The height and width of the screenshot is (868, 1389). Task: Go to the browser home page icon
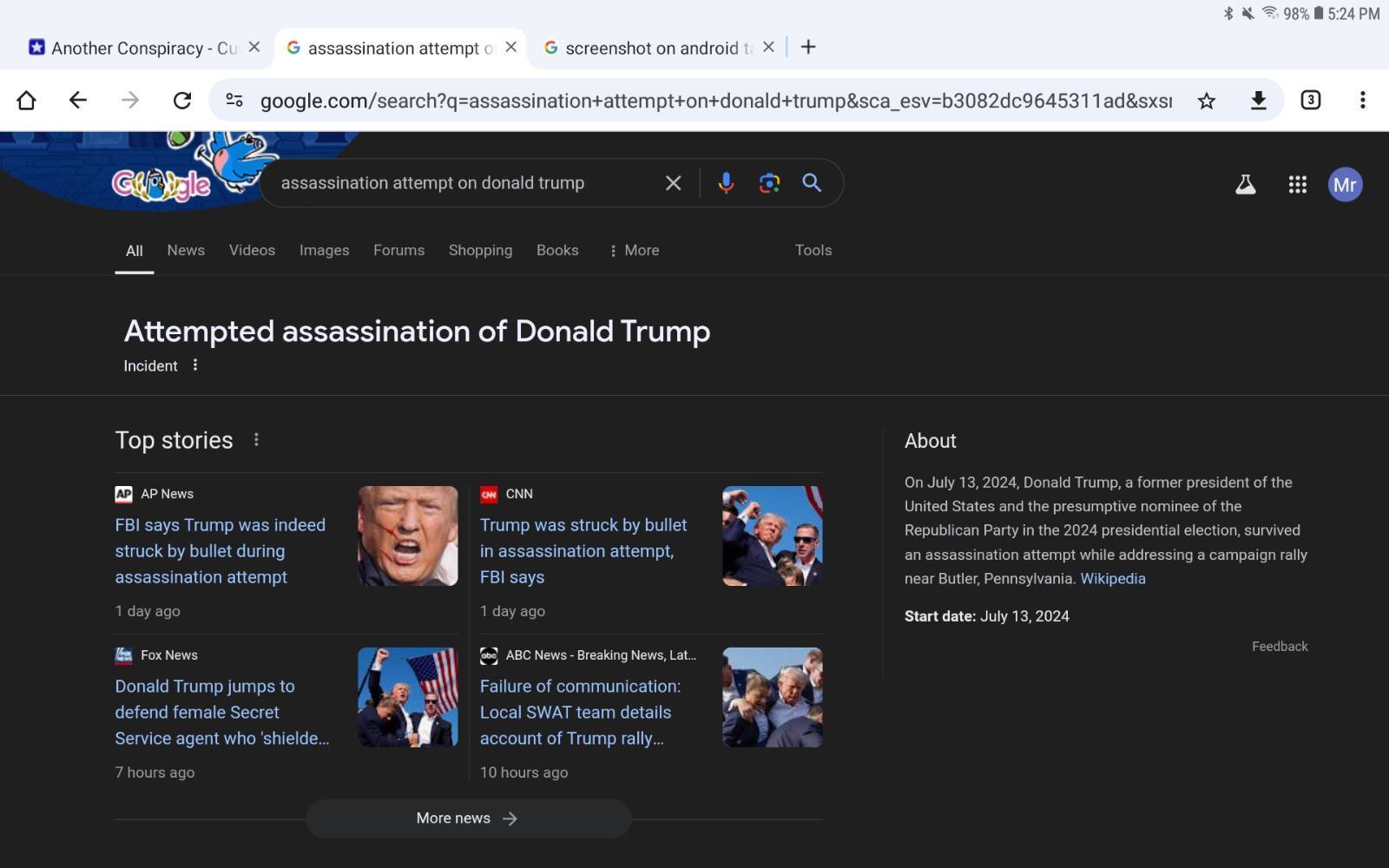point(26,101)
